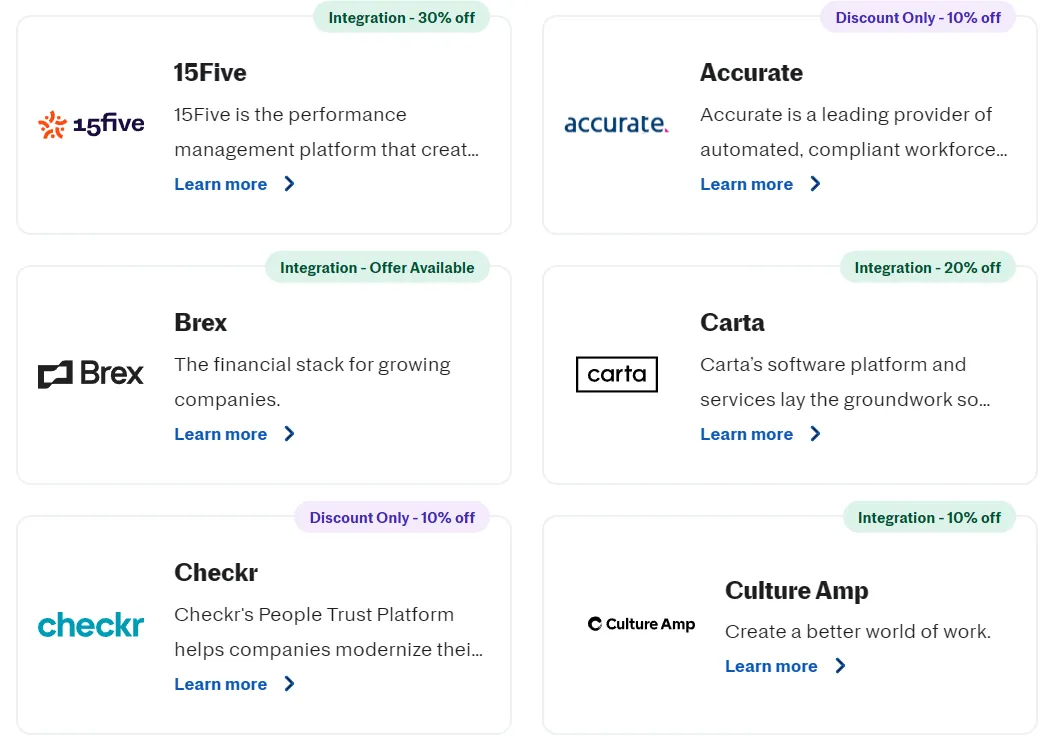
Task: Click the Checkr logo
Action: pyautogui.click(x=91, y=625)
